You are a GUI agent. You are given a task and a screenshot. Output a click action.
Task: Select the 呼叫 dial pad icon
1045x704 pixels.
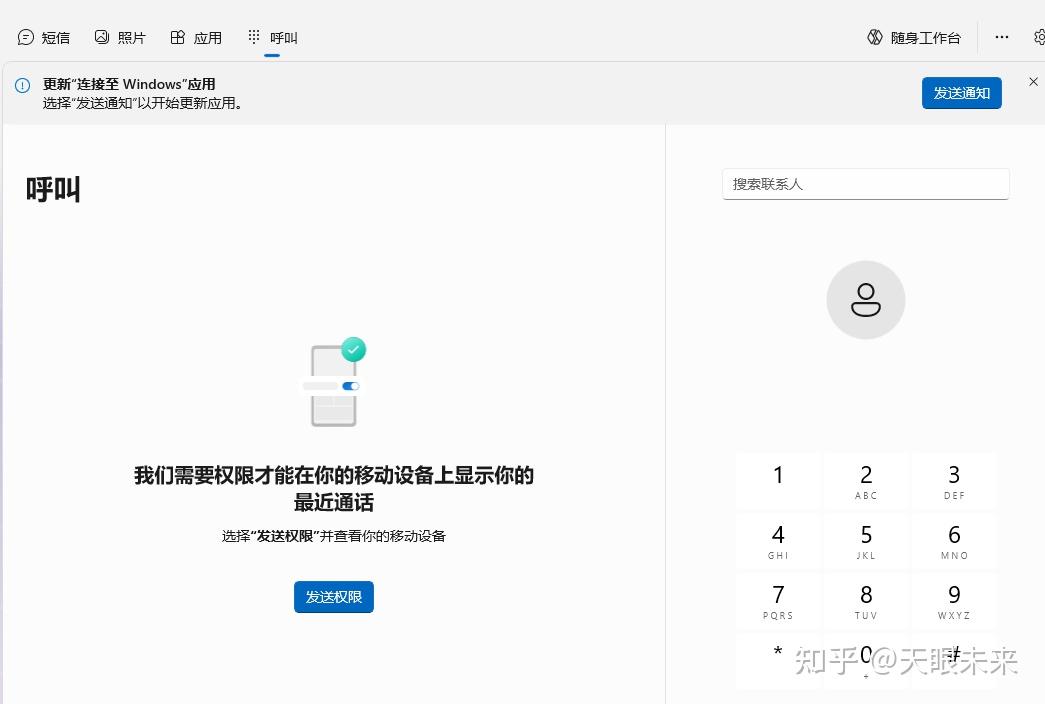[254, 36]
